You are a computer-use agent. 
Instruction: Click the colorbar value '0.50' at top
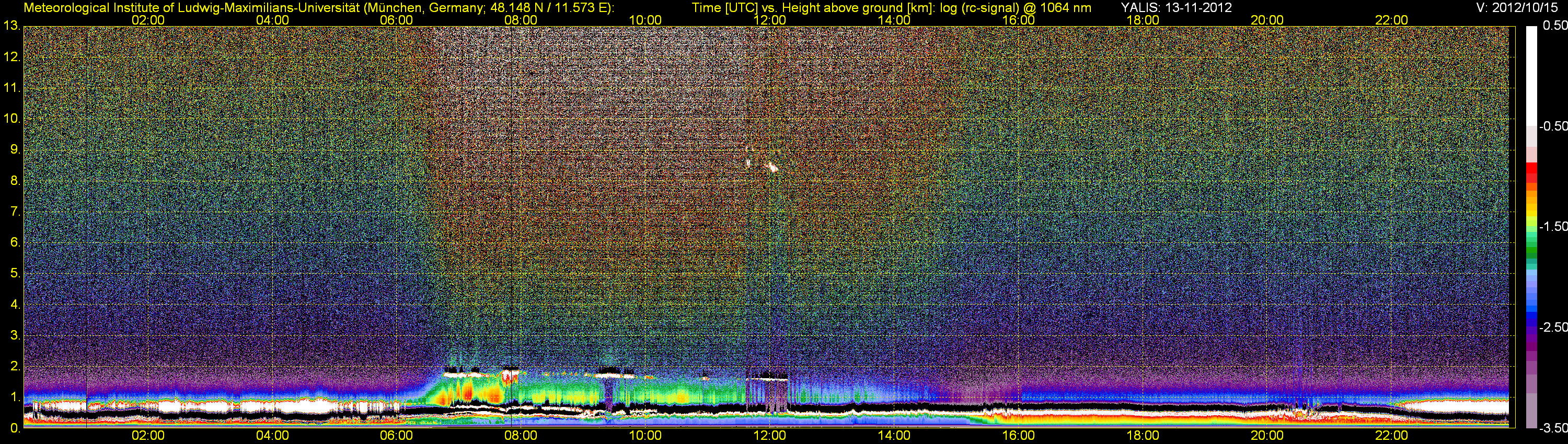(1555, 26)
